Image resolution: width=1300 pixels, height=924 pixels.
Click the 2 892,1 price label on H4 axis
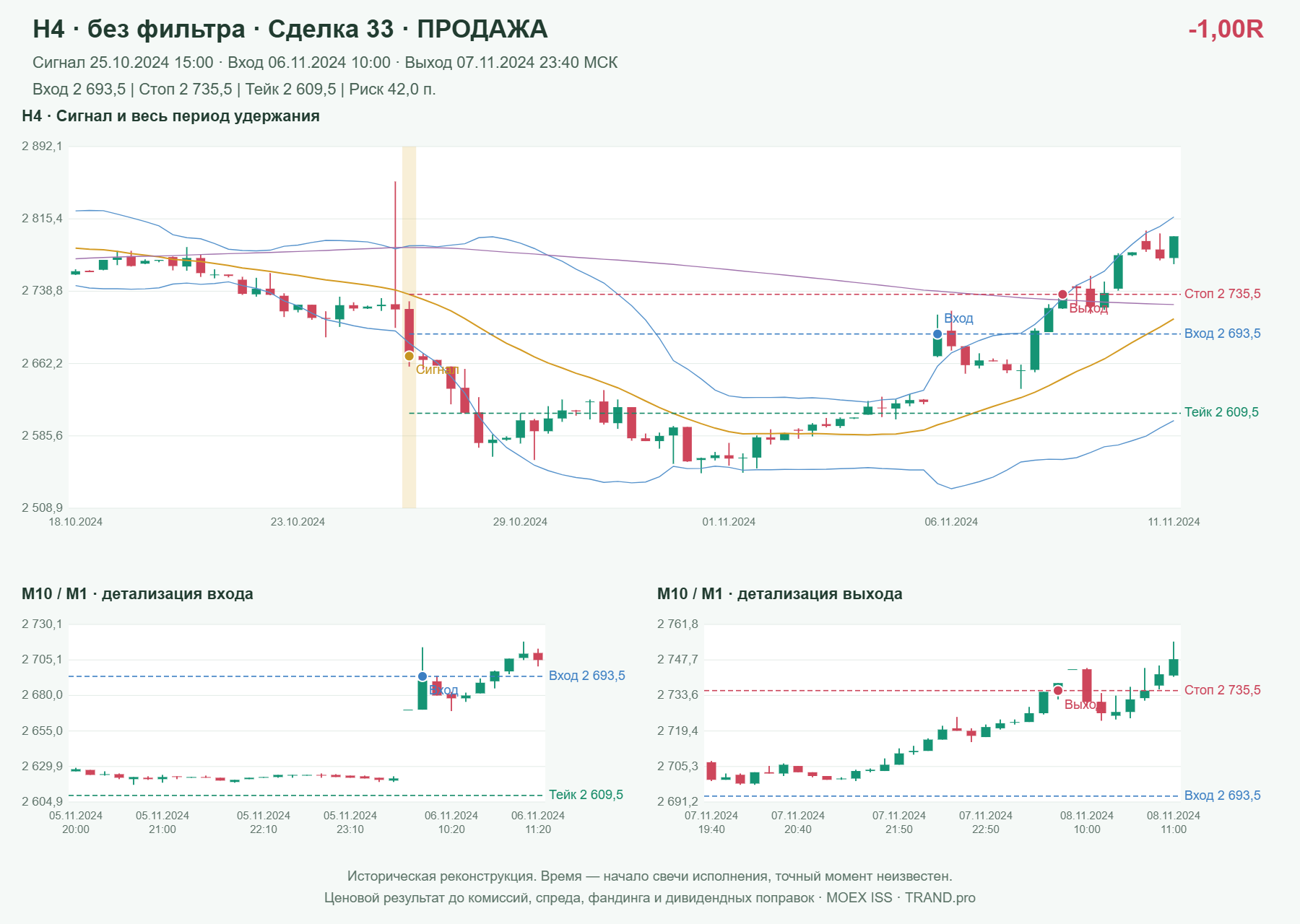43,147
